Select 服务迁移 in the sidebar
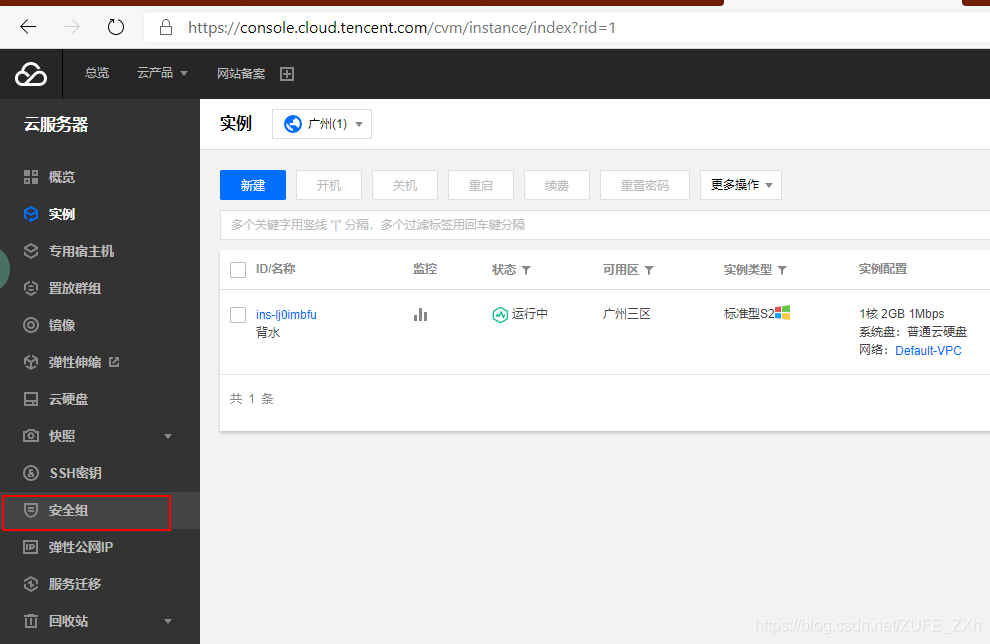 click(x=75, y=584)
